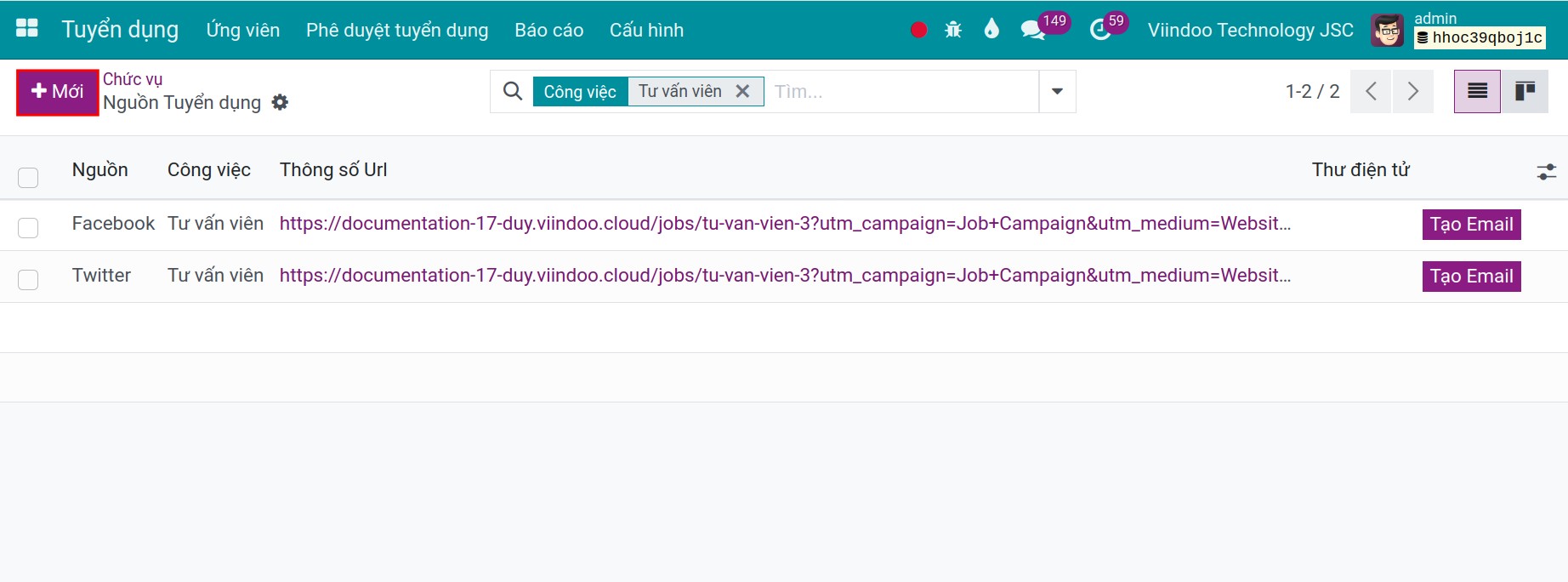Create a new record with Mới button
The height and width of the screenshot is (582, 1568).
point(58,92)
